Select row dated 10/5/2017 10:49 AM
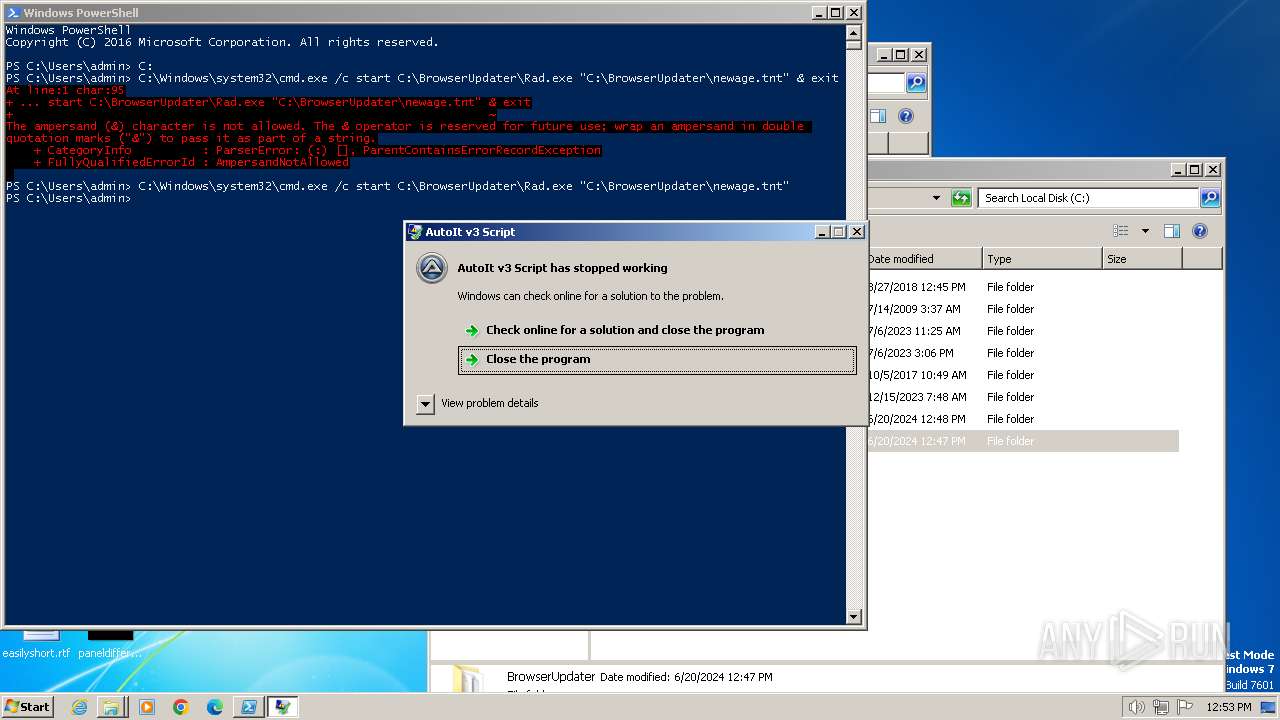 pyautogui.click(x=1022, y=375)
